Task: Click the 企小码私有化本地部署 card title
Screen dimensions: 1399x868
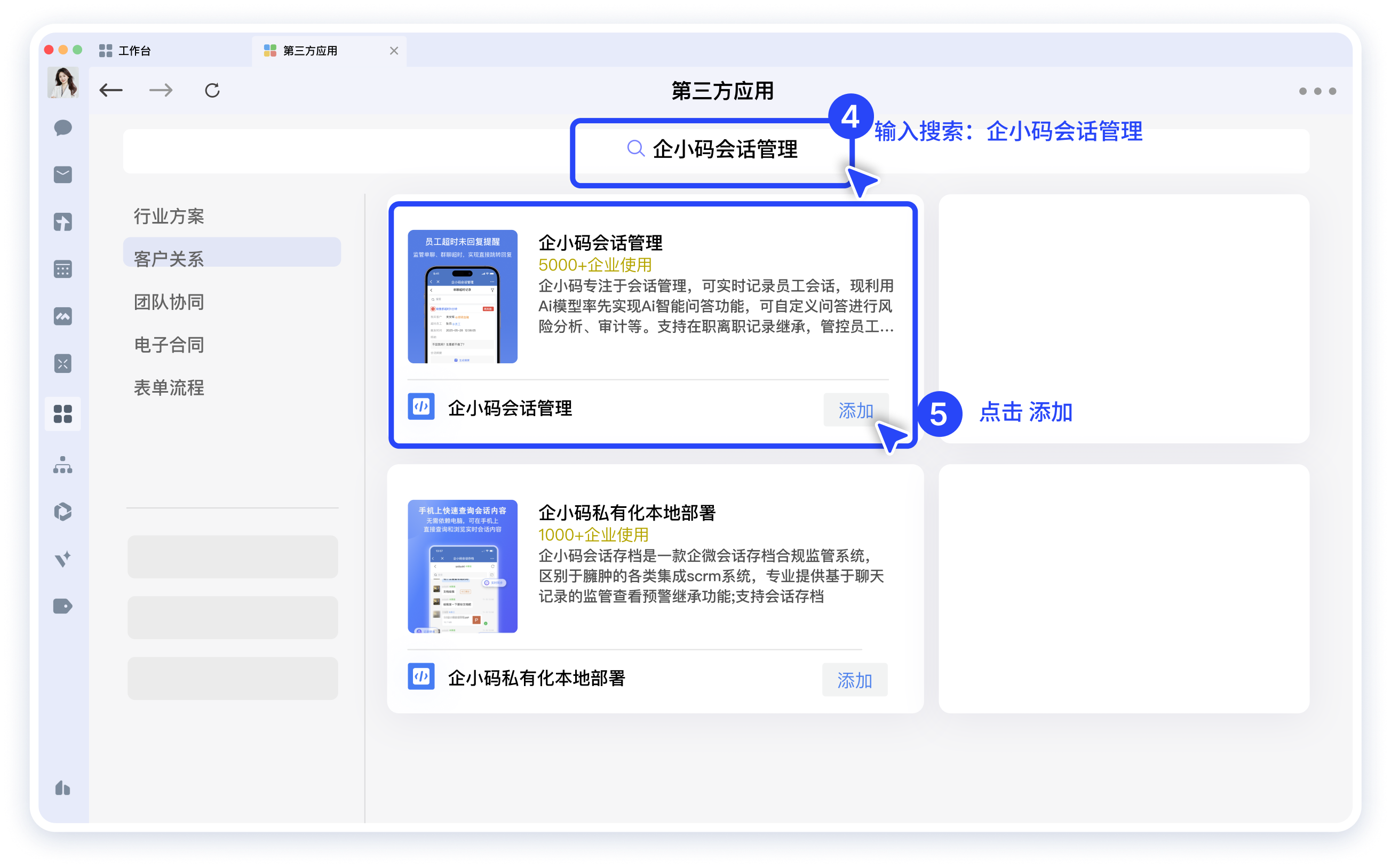Action: coord(627,513)
